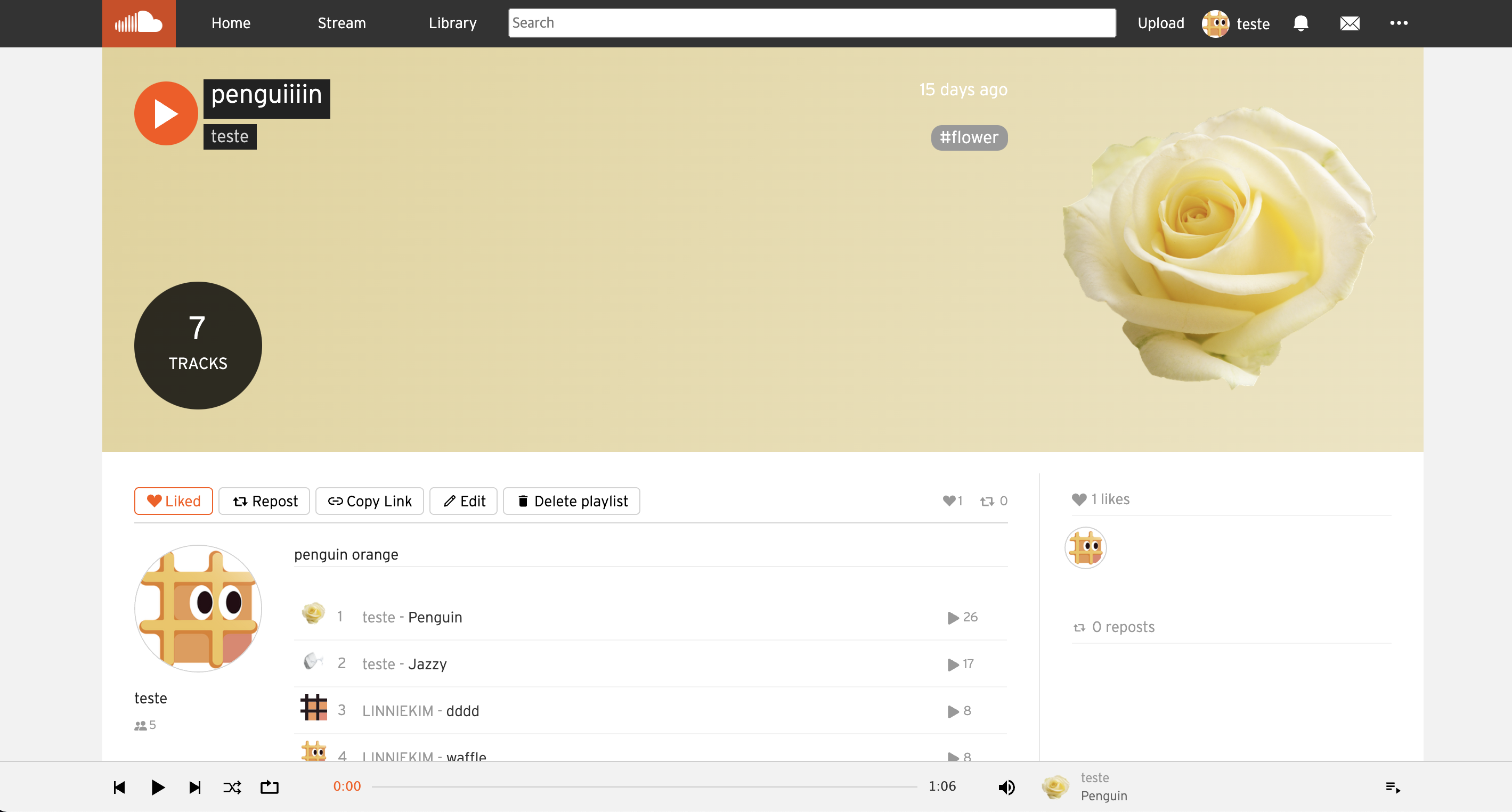
Task: Open the notifications bell
Action: coord(1300,23)
